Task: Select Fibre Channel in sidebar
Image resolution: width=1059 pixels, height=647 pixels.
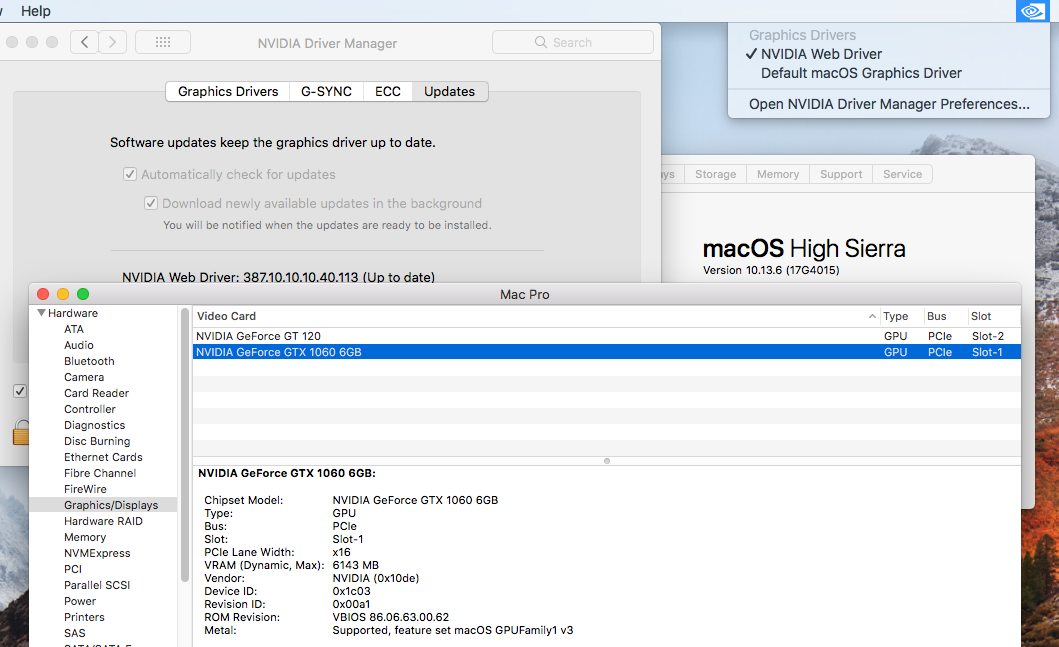Action: (x=100, y=473)
